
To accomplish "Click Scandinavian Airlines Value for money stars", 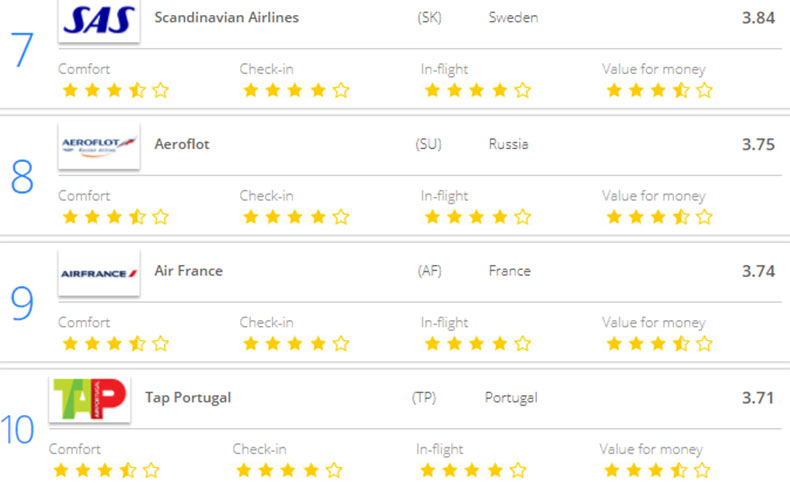I will click(x=659, y=90).
